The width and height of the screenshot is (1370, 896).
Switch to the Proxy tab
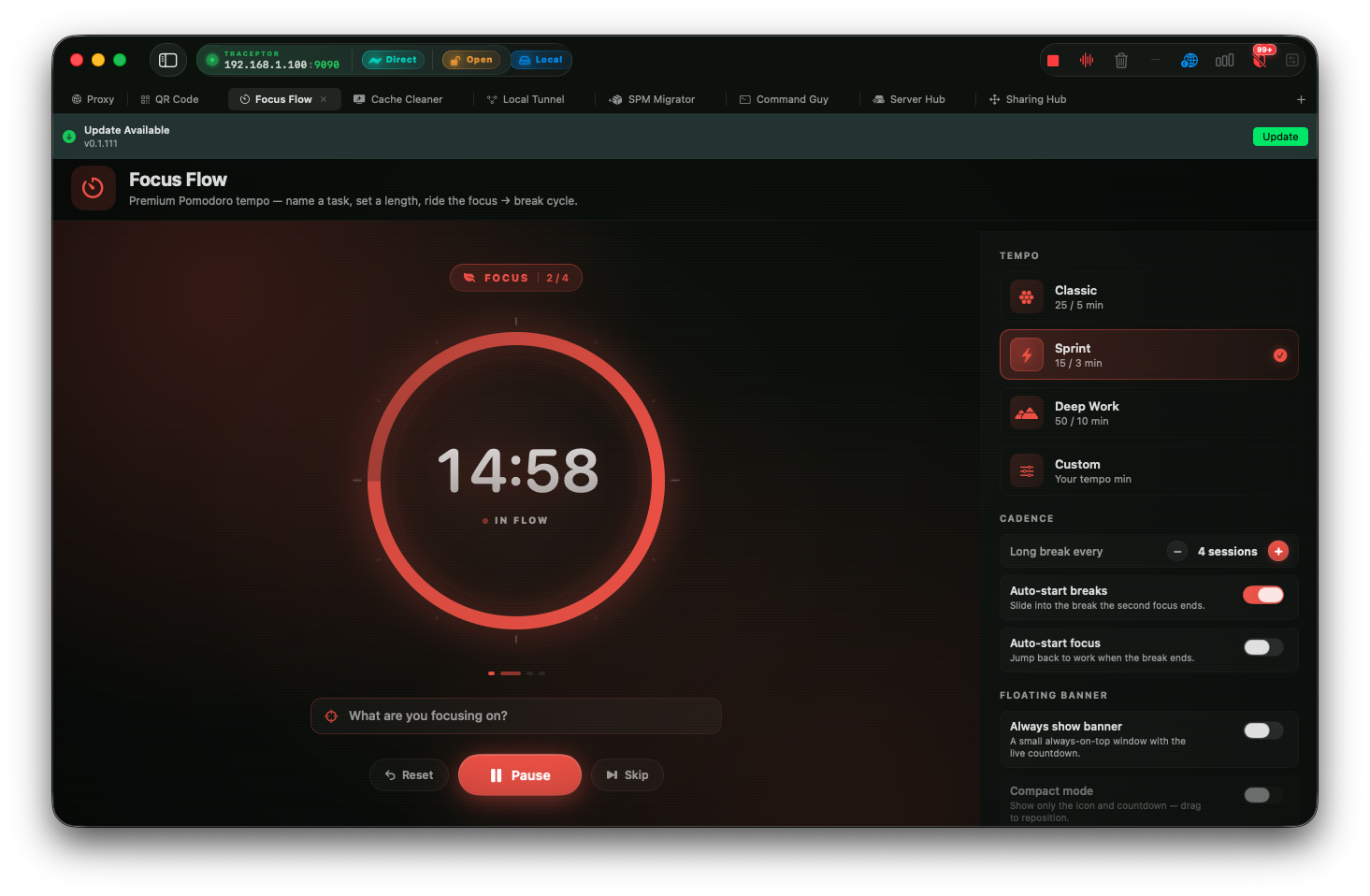pyautogui.click(x=93, y=99)
